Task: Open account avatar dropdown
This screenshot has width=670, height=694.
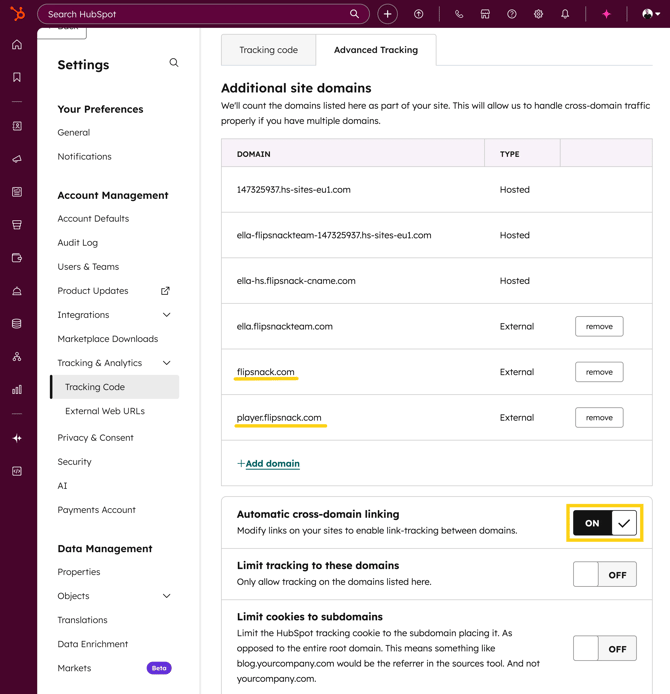Action: click(x=651, y=14)
